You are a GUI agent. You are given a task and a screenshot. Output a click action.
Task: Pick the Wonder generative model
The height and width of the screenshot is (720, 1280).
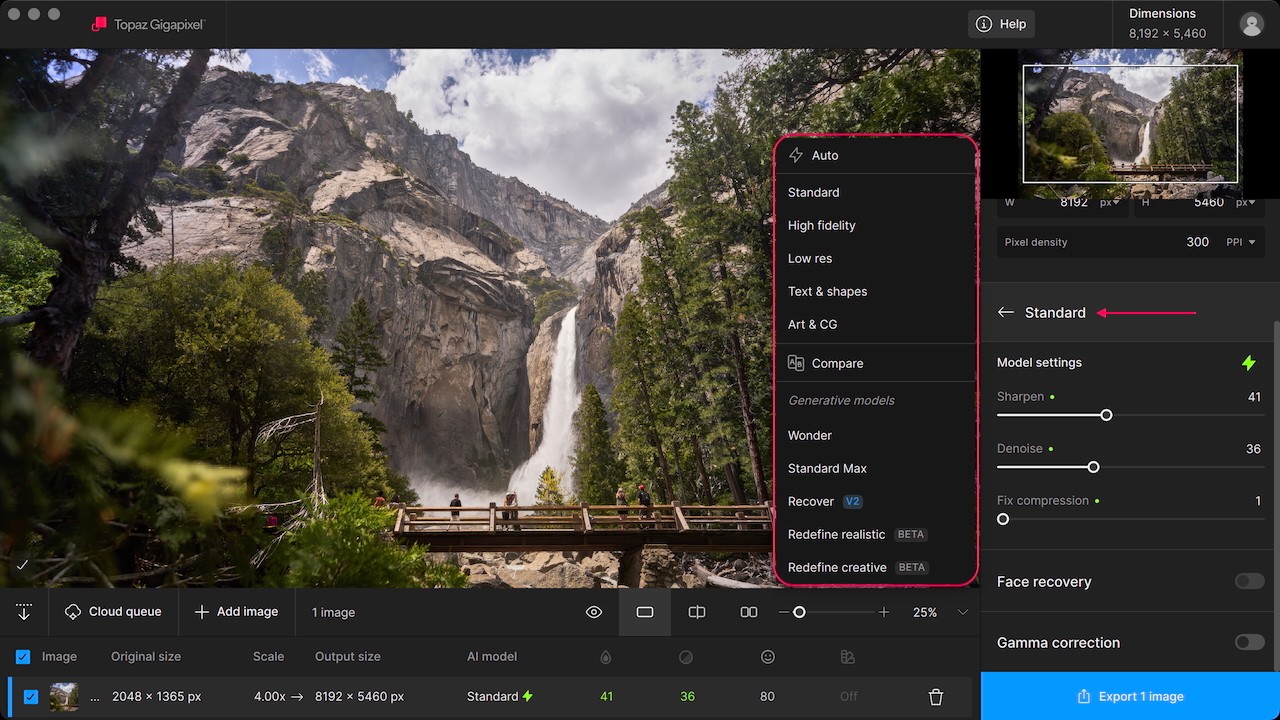coord(876,435)
